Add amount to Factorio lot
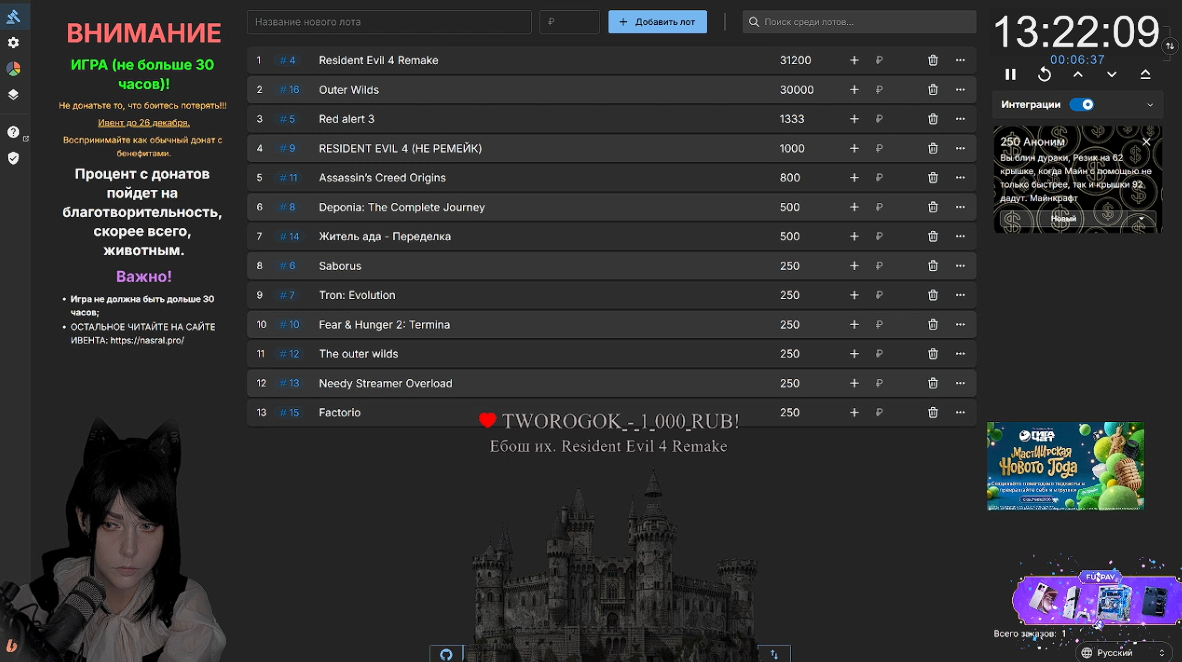The image size is (1182, 662). tap(854, 413)
